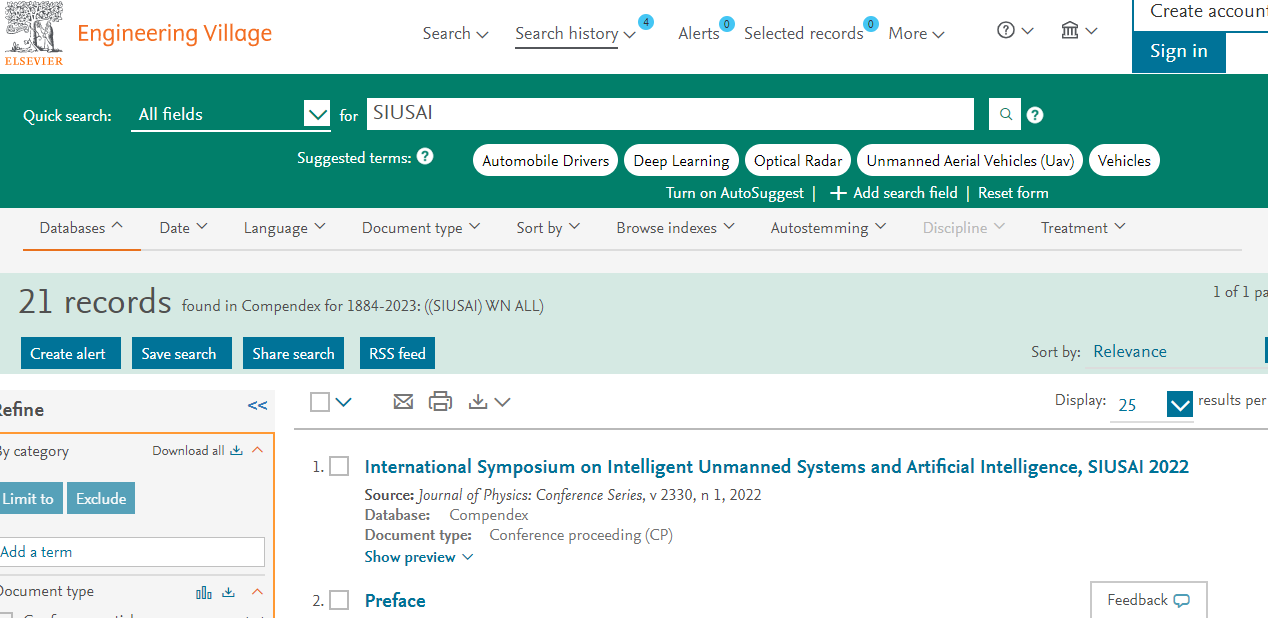Image resolution: width=1268 pixels, height=618 pixels.
Task: Expand the Treatment dropdown
Action: [x=1083, y=228]
